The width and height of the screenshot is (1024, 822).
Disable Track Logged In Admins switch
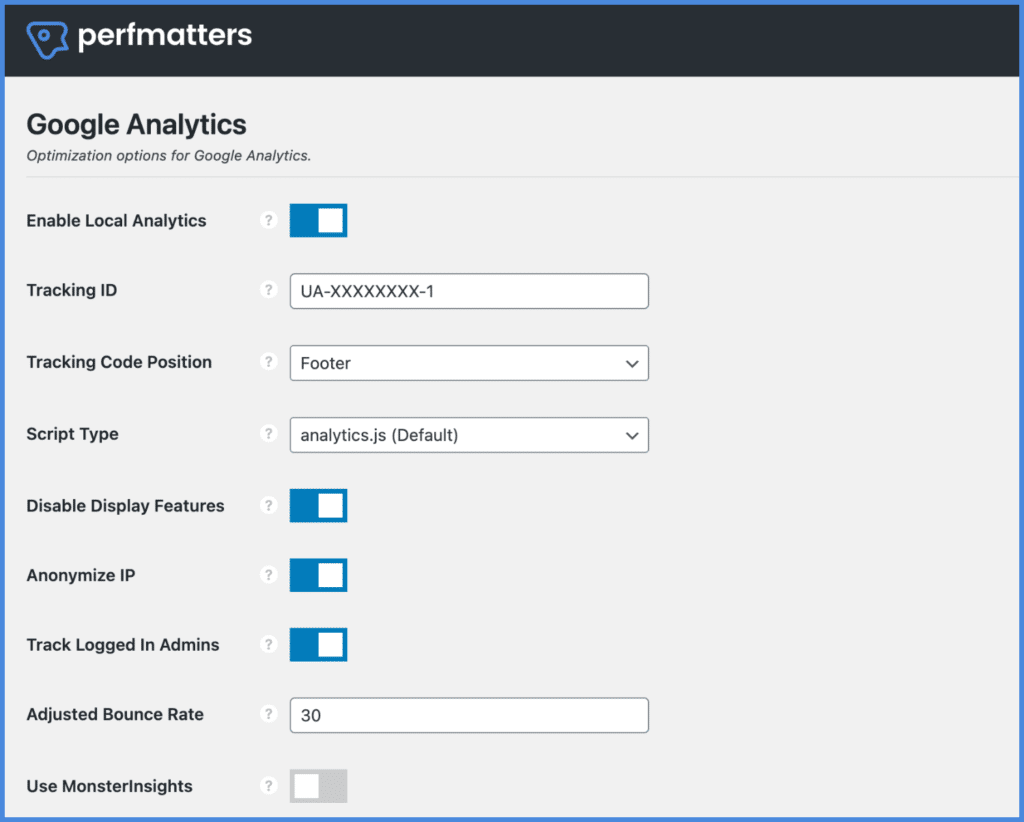coord(319,644)
